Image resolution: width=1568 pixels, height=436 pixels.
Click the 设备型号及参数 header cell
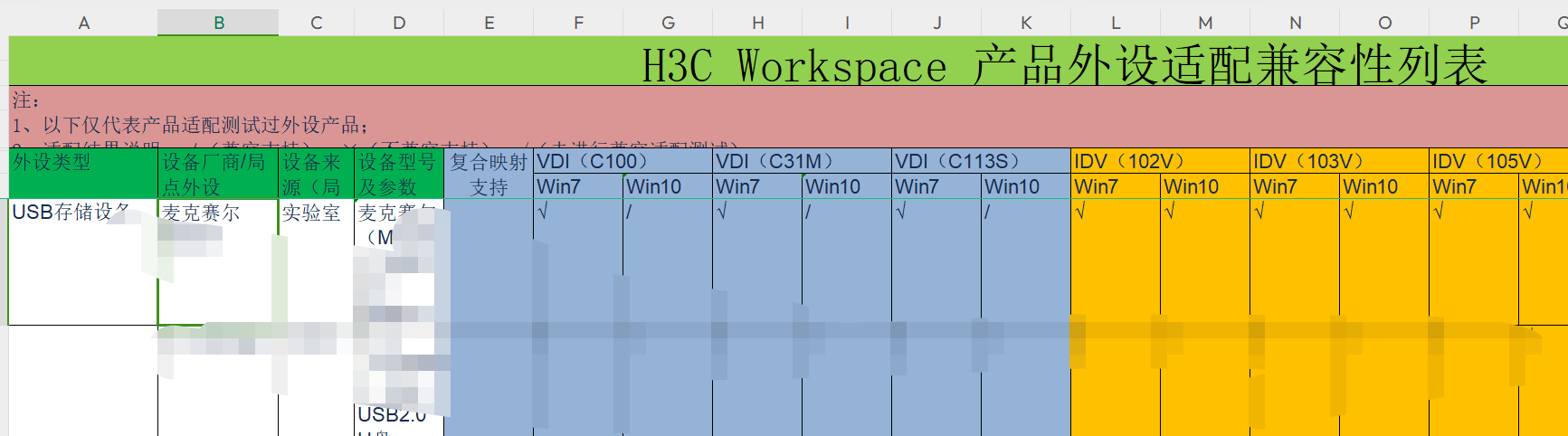(x=398, y=174)
